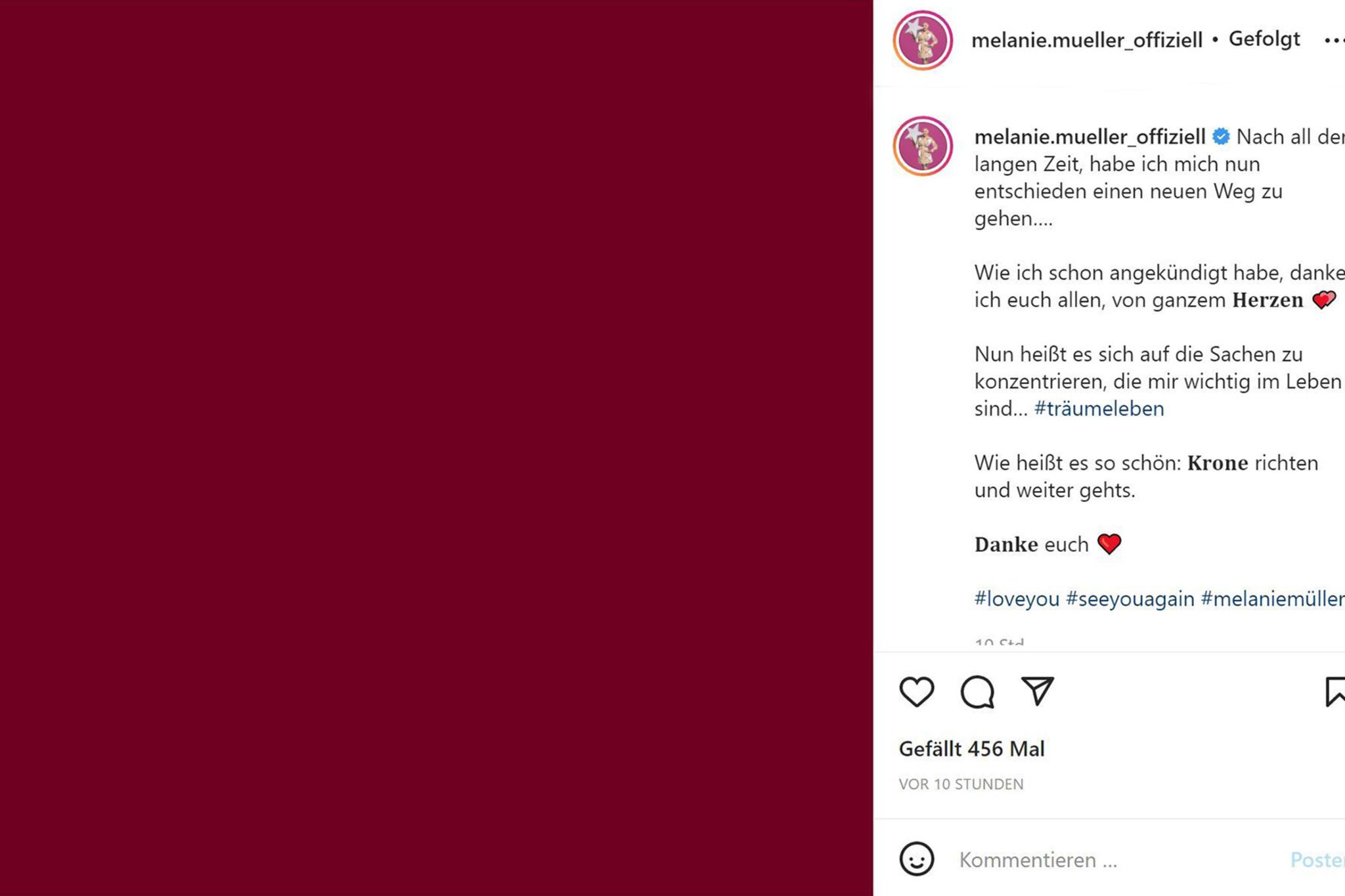Toggle the Gefolgt following status
The height and width of the screenshot is (896, 1345).
(x=1264, y=39)
